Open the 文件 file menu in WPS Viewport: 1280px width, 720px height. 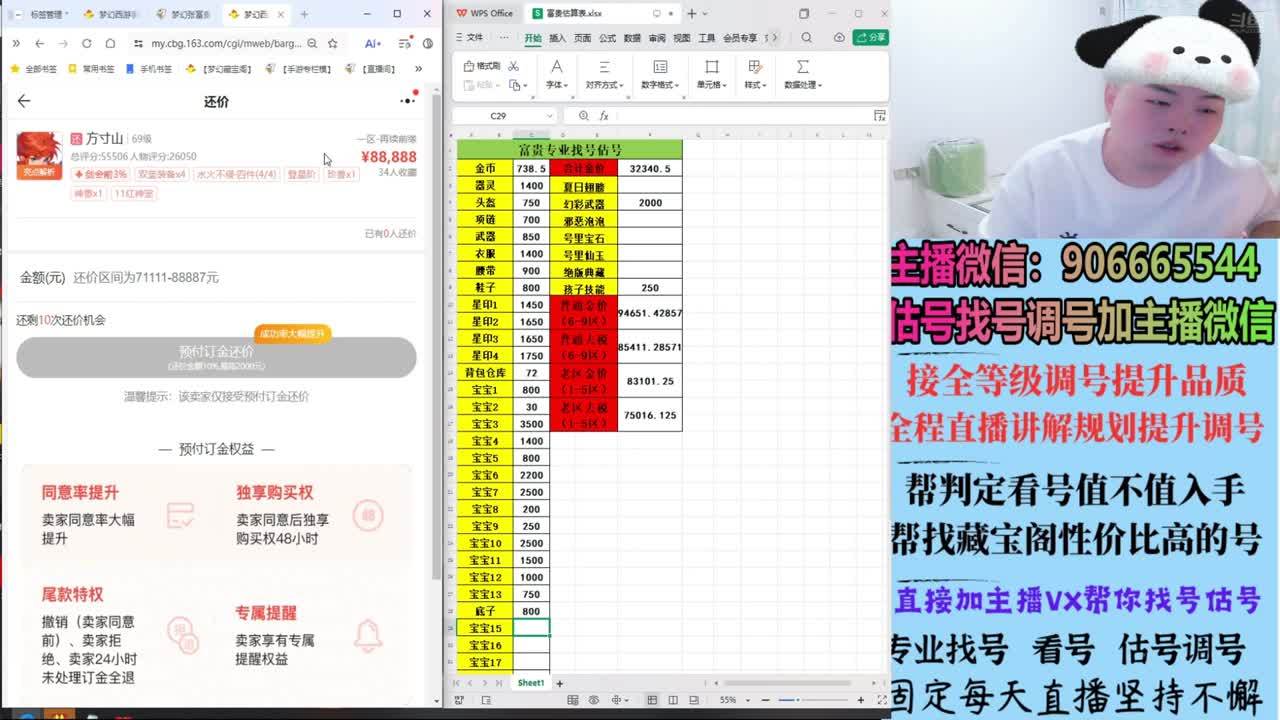click(469, 38)
